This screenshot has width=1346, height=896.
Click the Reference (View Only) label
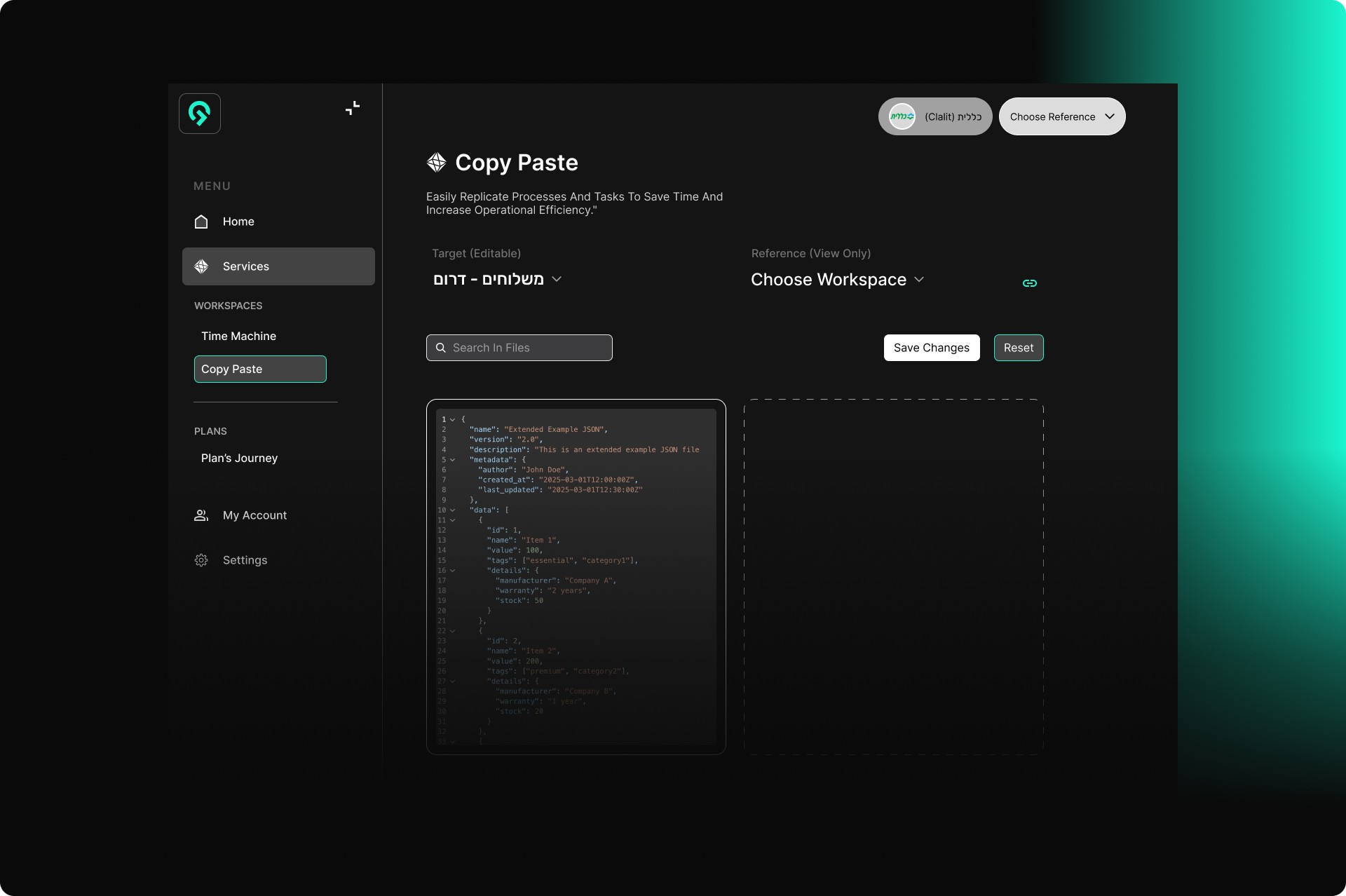click(x=811, y=254)
